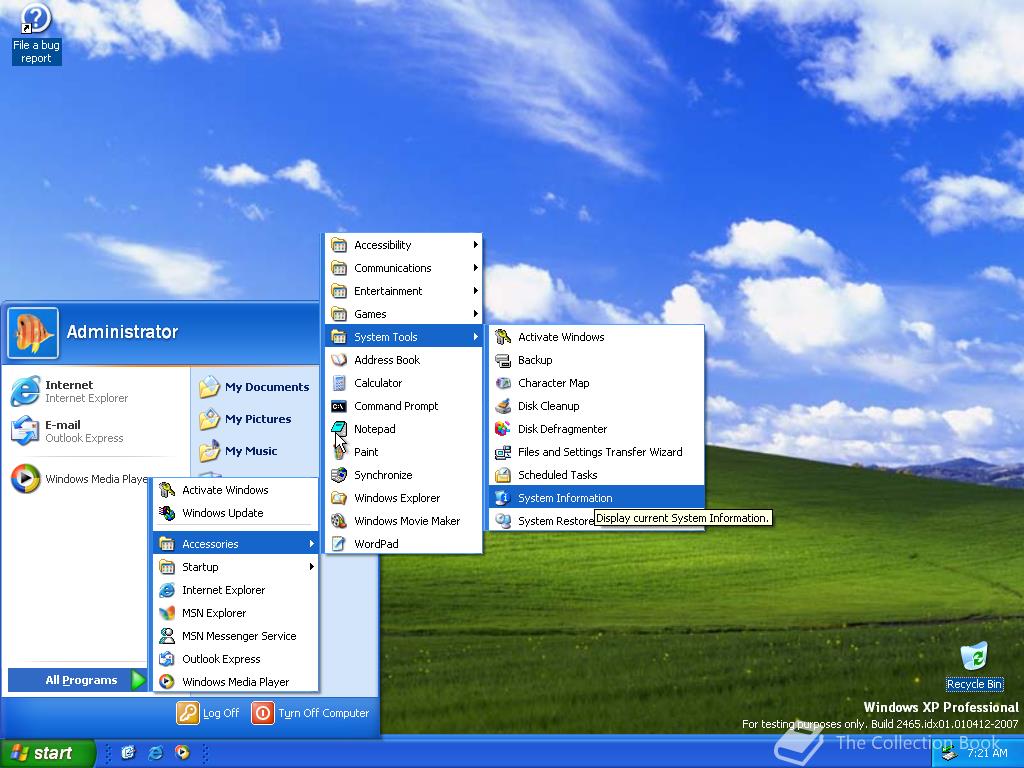Click the Command Prompt icon

pyautogui.click(x=338, y=406)
